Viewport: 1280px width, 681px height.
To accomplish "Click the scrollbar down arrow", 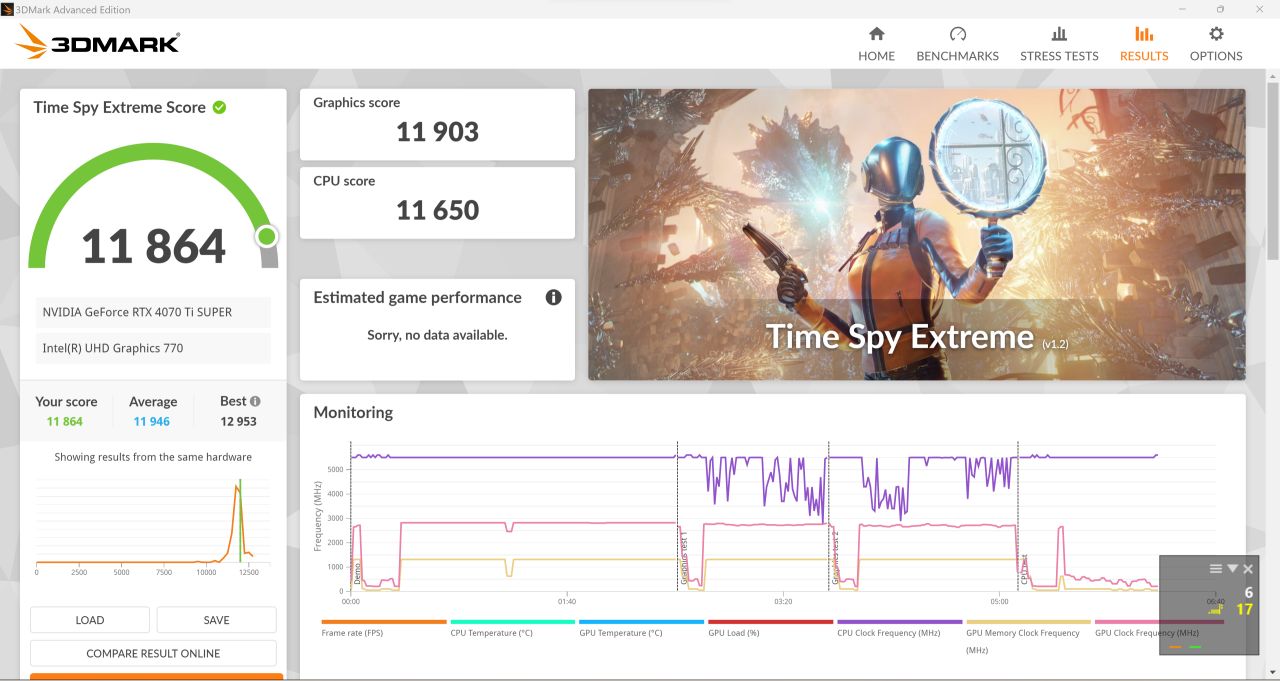I will 1272,671.
